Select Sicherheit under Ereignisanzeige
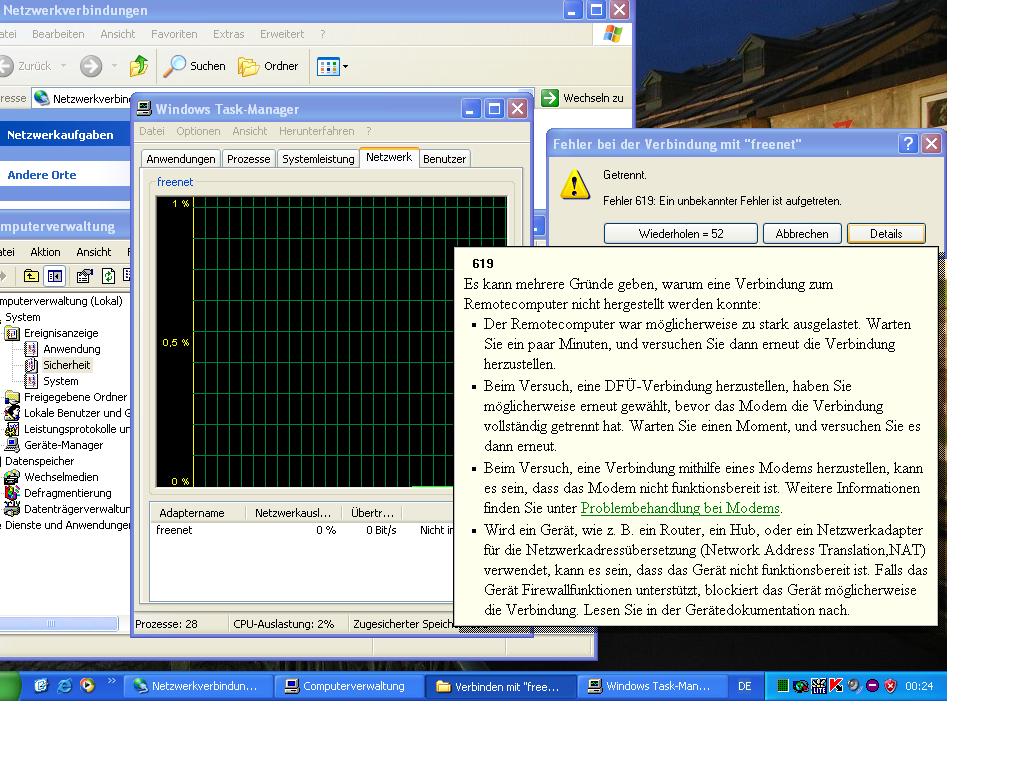 tap(66, 365)
